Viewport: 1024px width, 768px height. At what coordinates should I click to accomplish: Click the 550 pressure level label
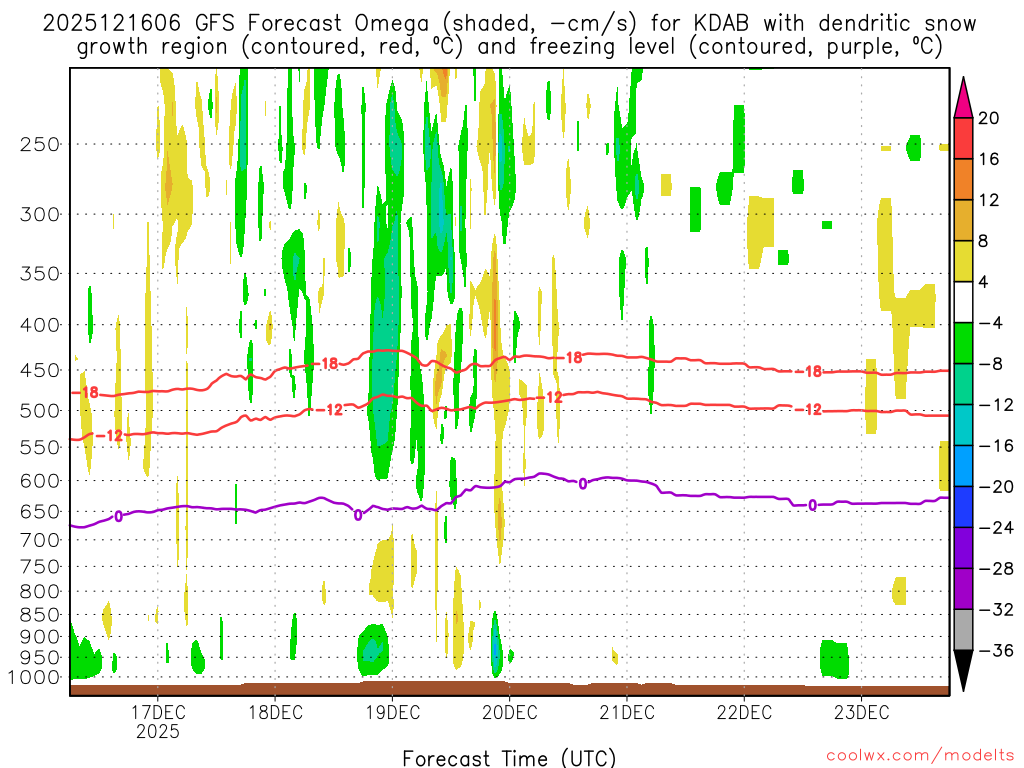[40, 447]
